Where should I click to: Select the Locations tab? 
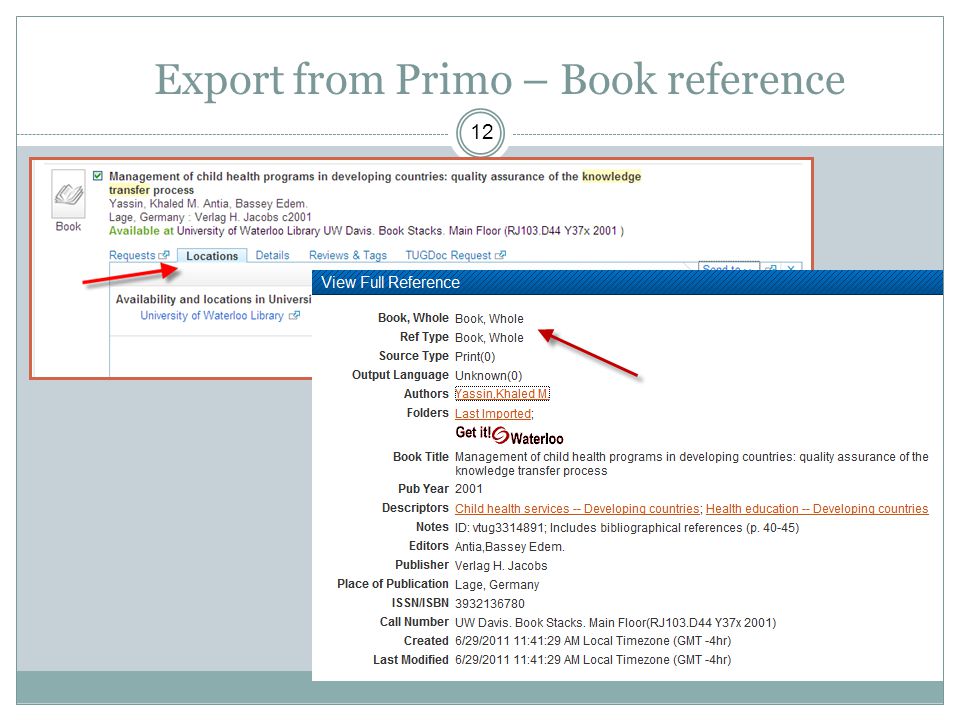point(212,256)
